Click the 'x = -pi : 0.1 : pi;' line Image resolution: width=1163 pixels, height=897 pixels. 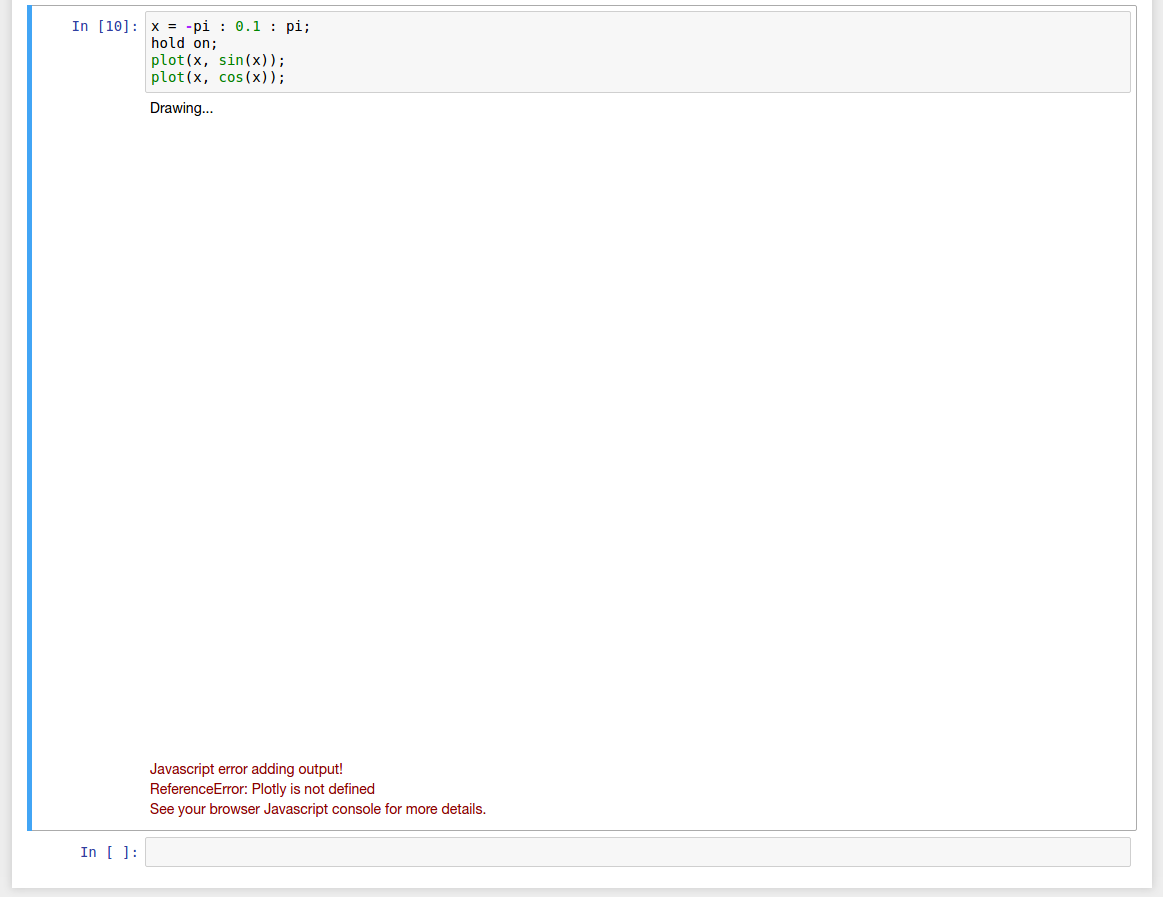click(x=231, y=27)
